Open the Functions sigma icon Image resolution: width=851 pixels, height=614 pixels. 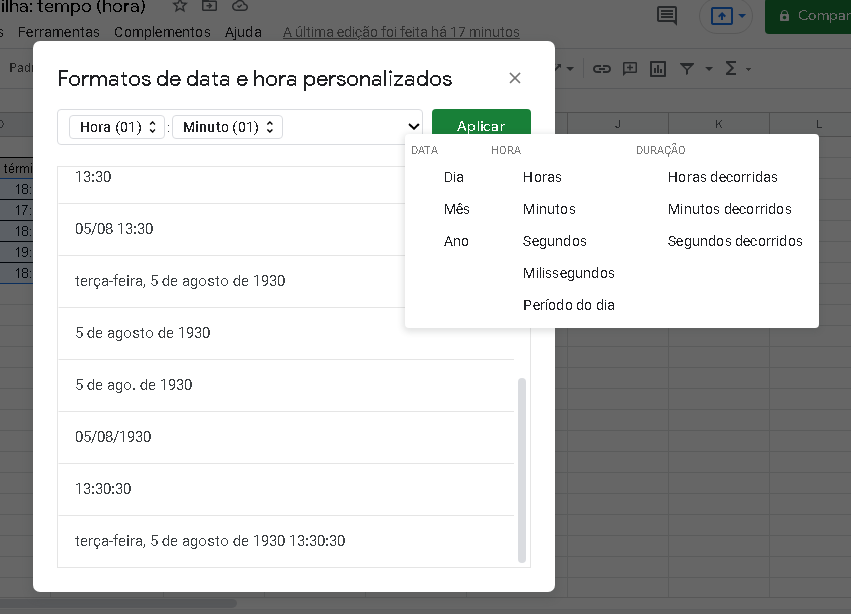(x=731, y=68)
